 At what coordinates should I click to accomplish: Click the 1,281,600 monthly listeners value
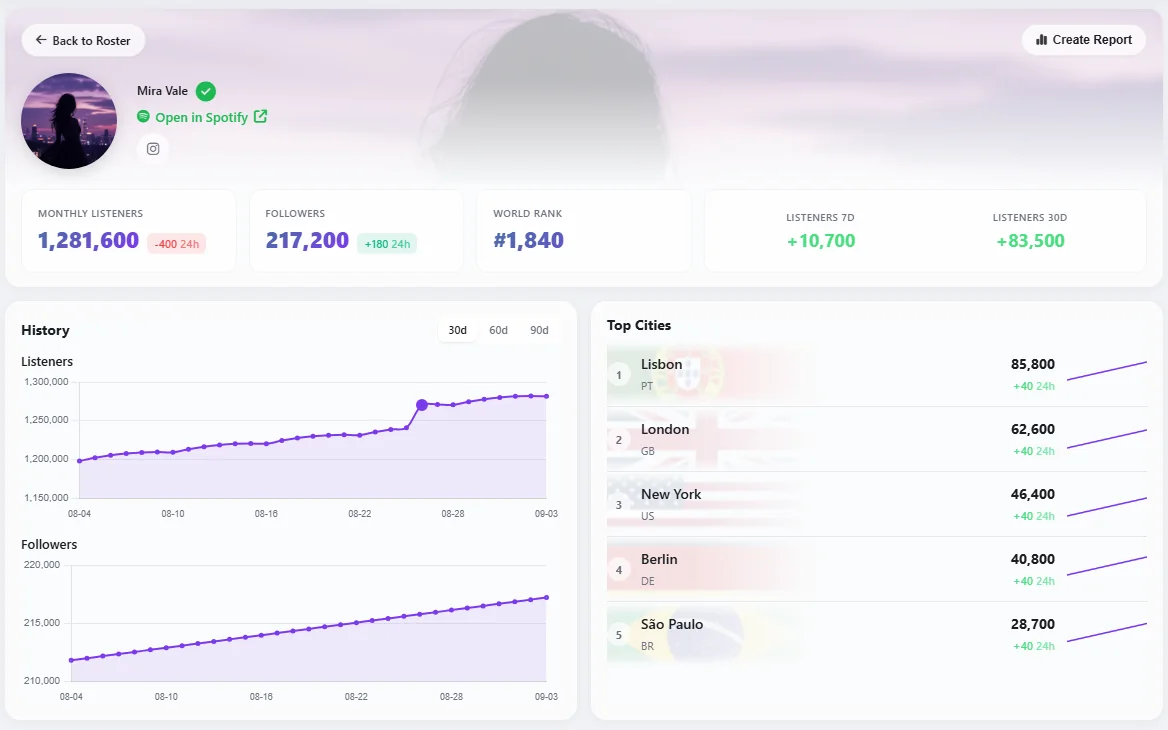88,240
